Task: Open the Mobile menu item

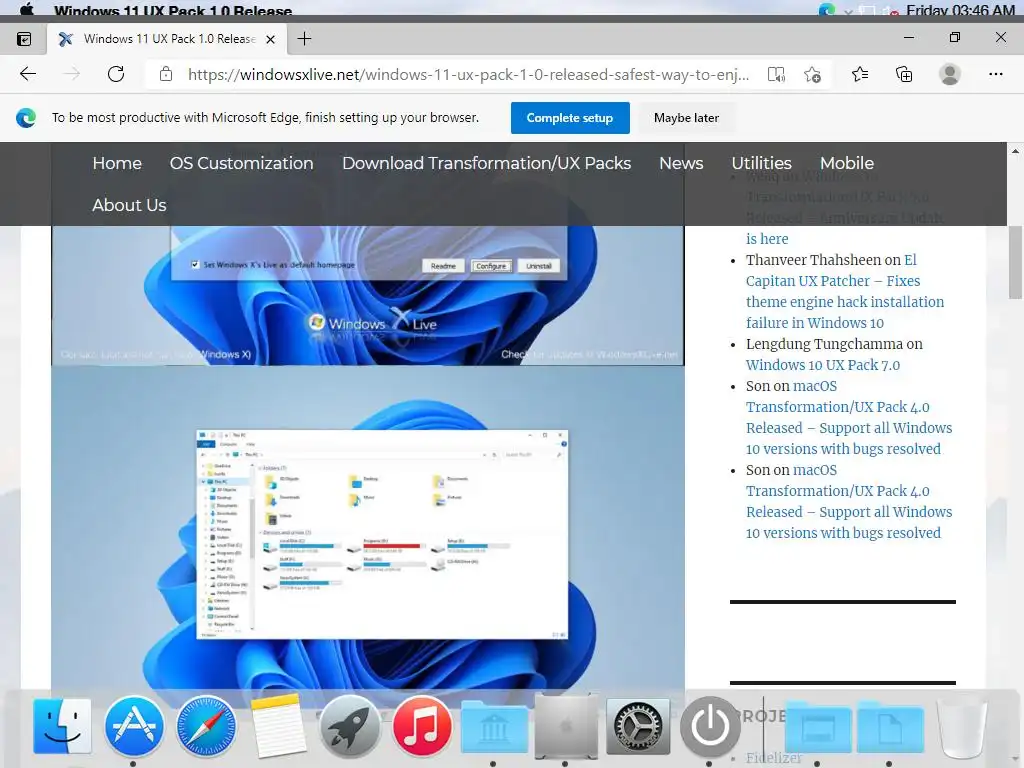Action: tap(847, 163)
